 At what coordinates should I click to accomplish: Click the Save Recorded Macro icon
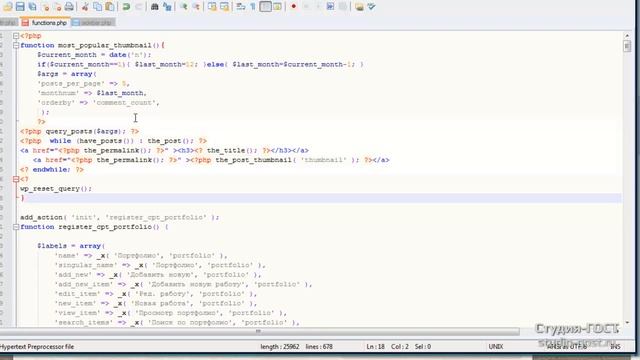[343, 7]
